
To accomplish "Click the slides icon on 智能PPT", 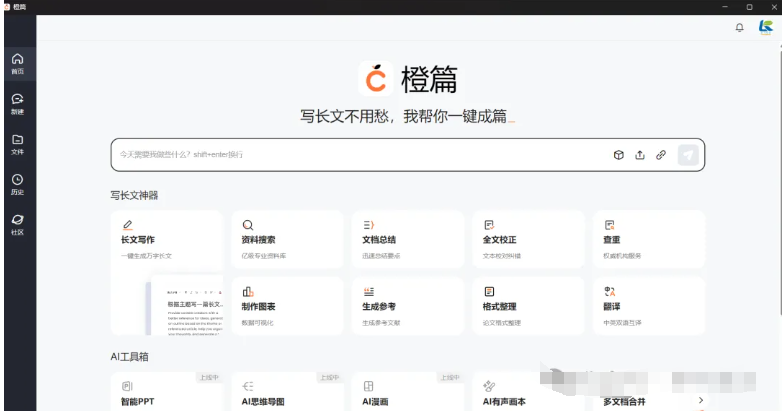I will (127, 386).
